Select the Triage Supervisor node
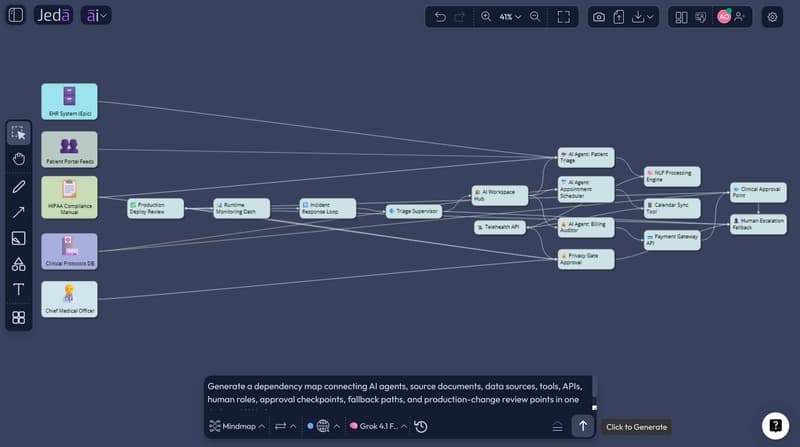 [x=414, y=211]
